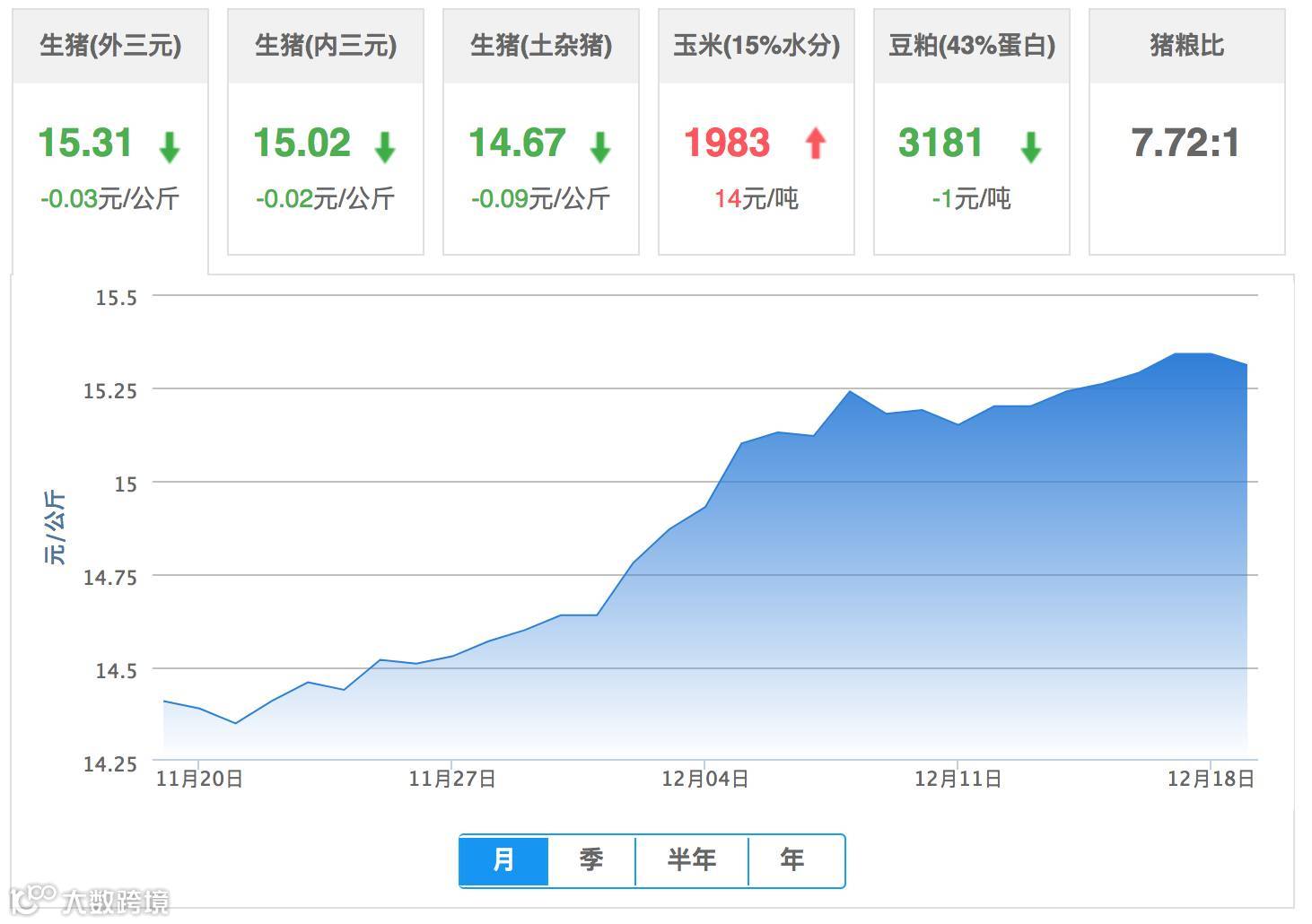Image resolution: width=1312 pixels, height=924 pixels.
Task: Click the red 1983 corn price
Action: point(727,144)
